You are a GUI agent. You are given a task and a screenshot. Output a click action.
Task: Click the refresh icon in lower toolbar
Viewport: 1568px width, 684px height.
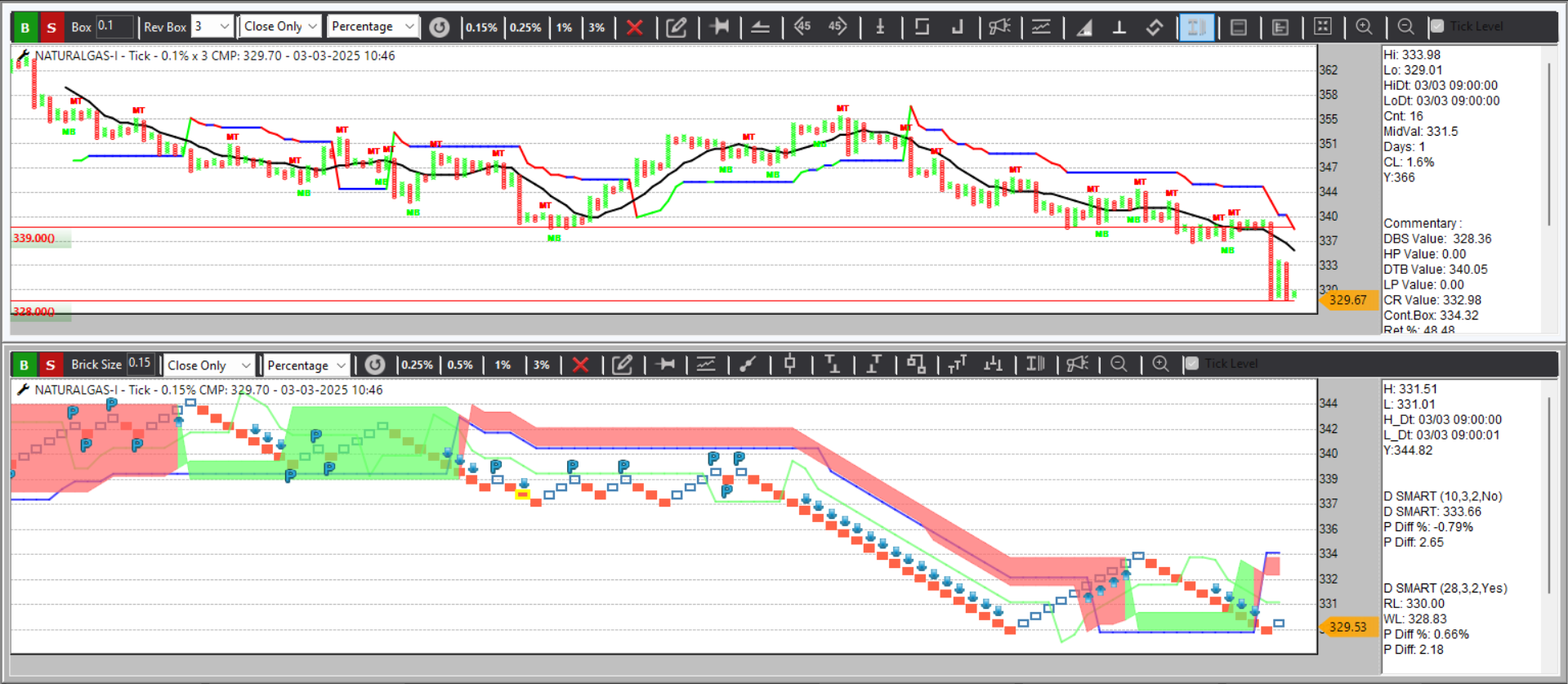[375, 364]
